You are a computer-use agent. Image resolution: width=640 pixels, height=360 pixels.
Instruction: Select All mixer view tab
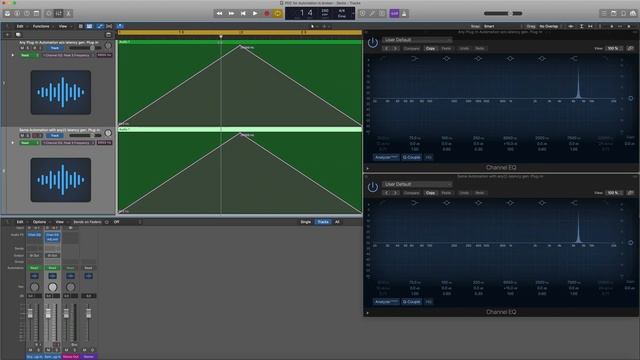[337, 222]
